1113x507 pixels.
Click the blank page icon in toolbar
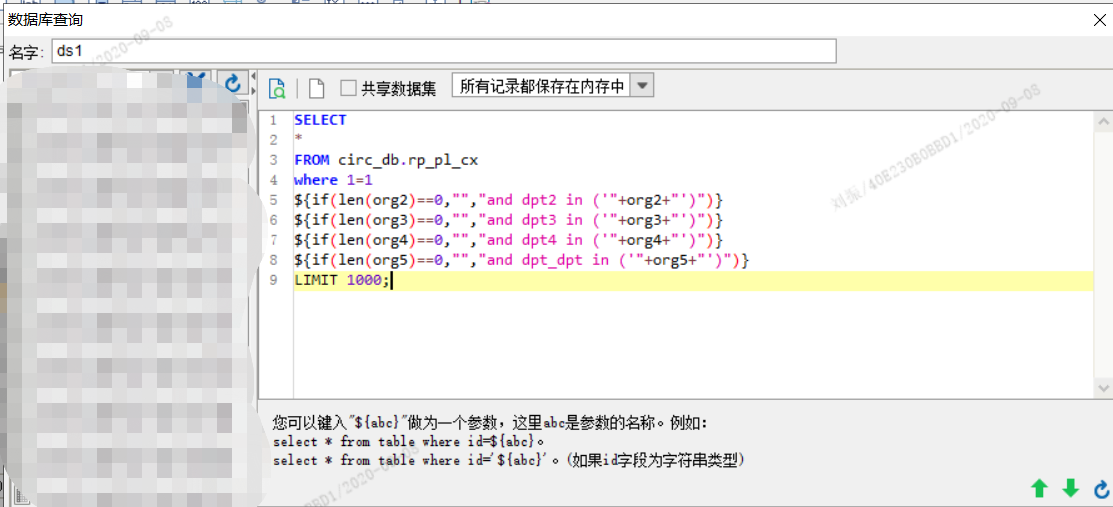point(316,88)
